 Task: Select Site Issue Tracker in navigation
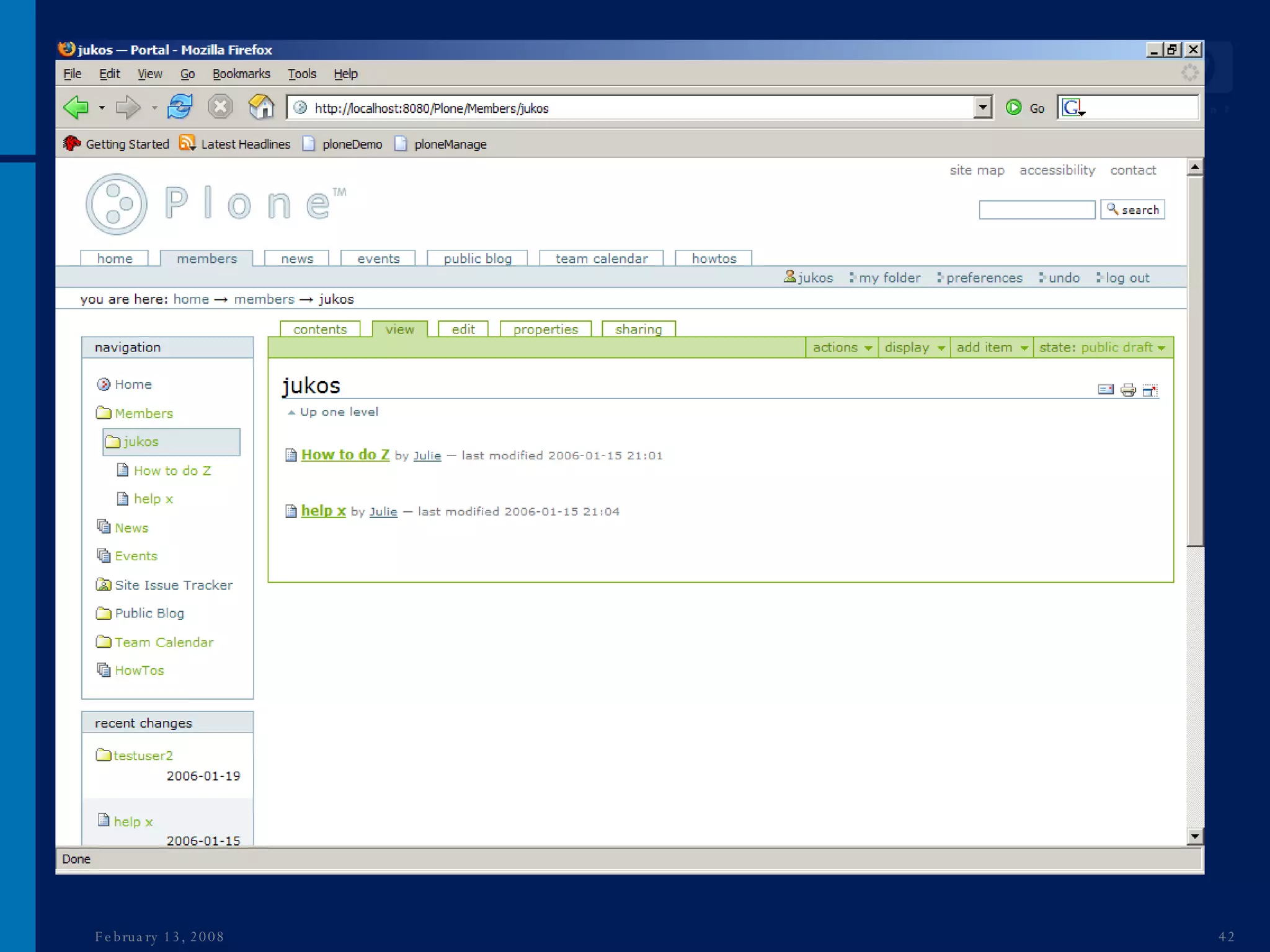tap(173, 585)
